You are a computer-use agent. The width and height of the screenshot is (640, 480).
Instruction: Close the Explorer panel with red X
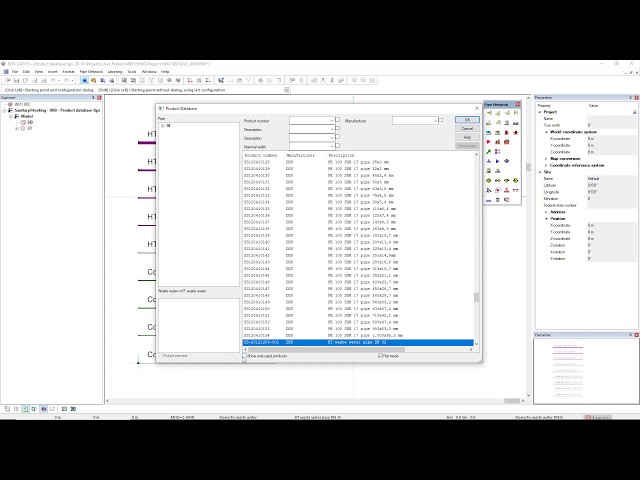[99, 98]
